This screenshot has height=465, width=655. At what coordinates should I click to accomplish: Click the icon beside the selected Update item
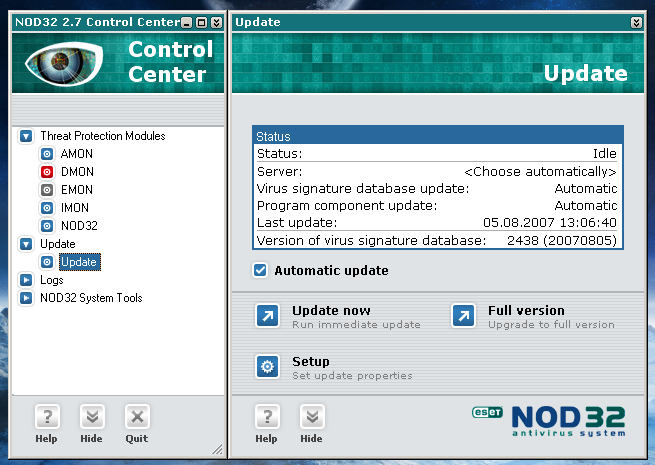click(47, 262)
